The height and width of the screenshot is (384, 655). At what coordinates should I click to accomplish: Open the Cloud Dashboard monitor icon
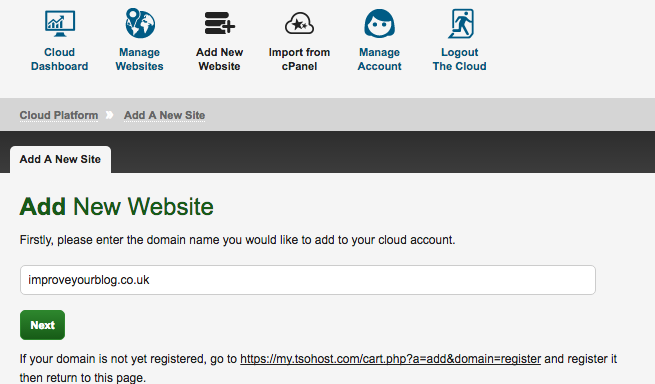point(60,23)
